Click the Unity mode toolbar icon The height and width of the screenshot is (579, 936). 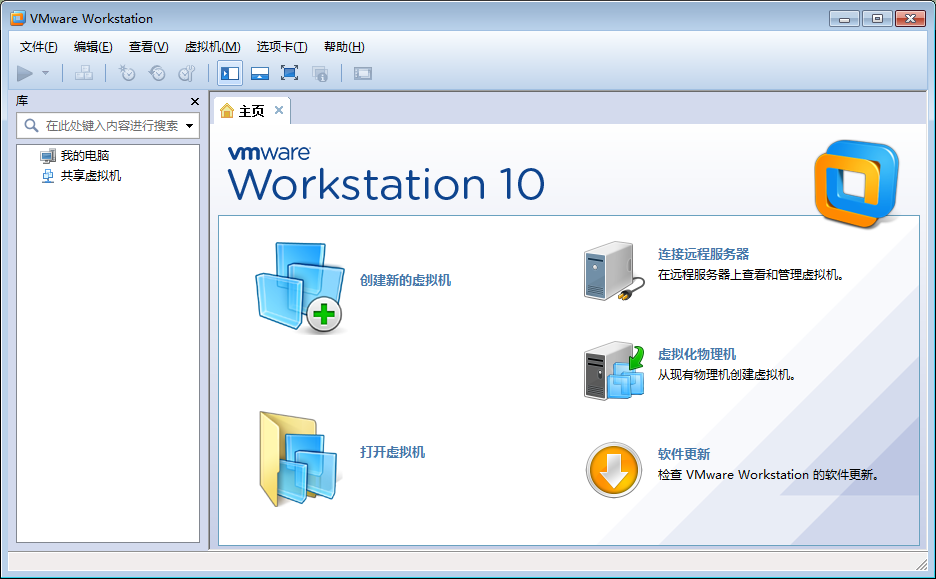[x=320, y=73]
